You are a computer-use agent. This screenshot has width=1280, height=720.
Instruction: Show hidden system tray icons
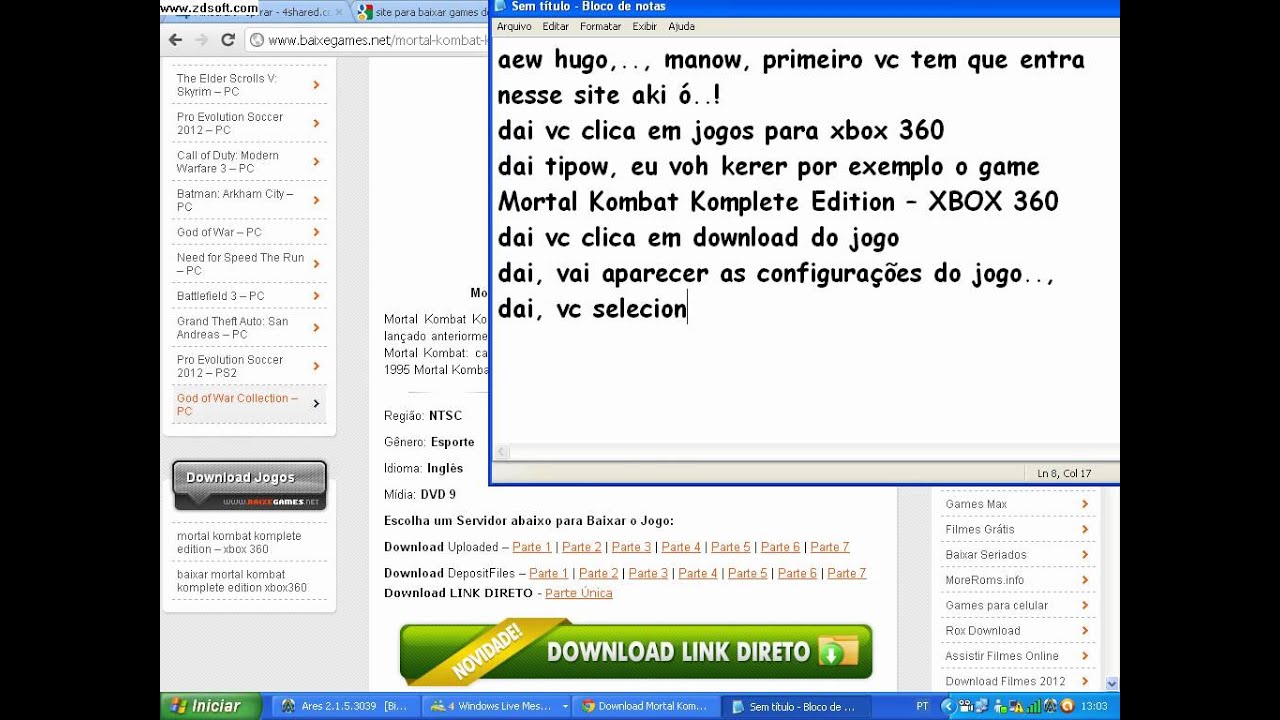pyautogui.click(x=947, y=706)
